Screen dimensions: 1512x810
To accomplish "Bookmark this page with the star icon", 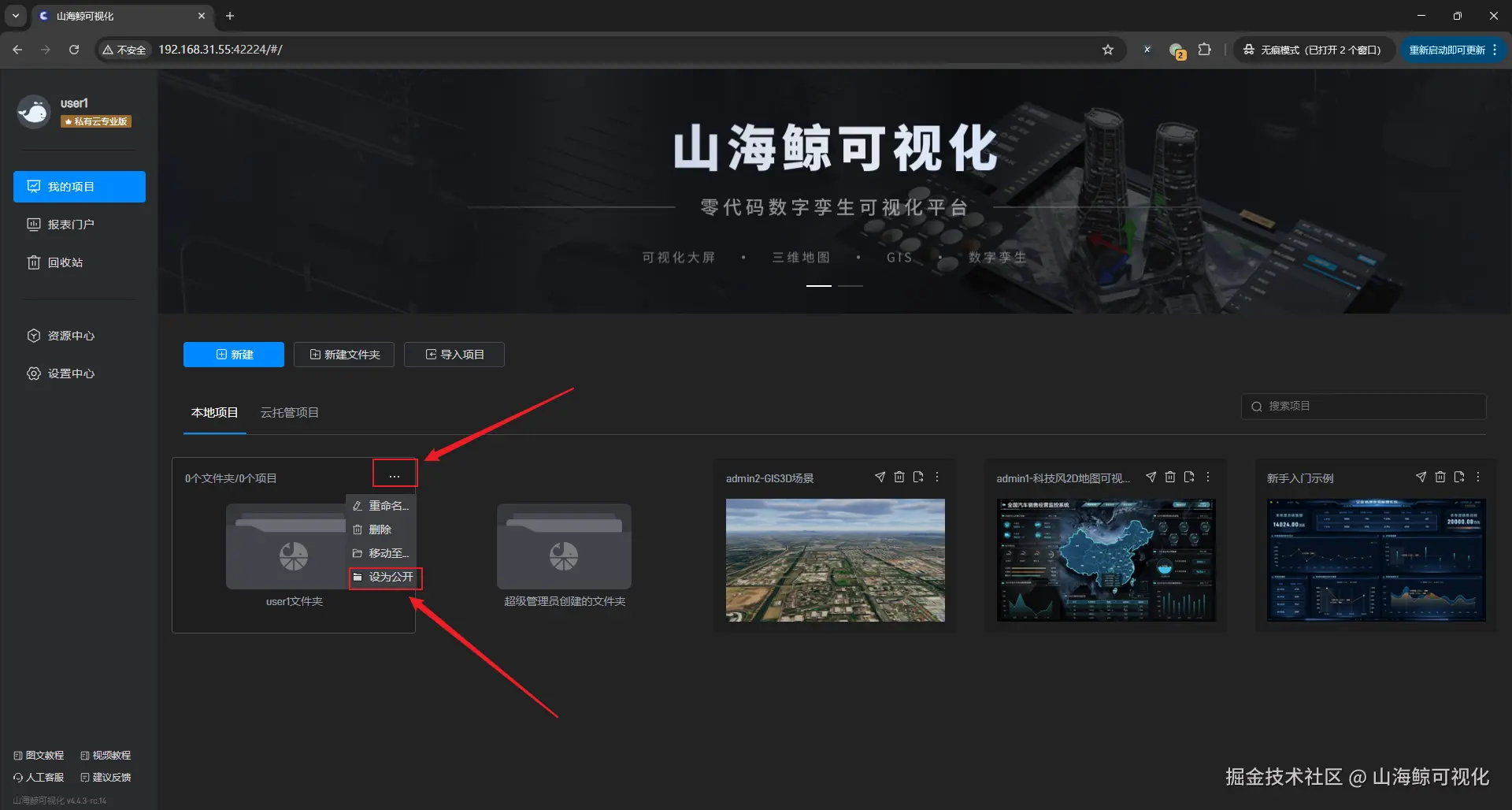I will tap(1108, 50).
